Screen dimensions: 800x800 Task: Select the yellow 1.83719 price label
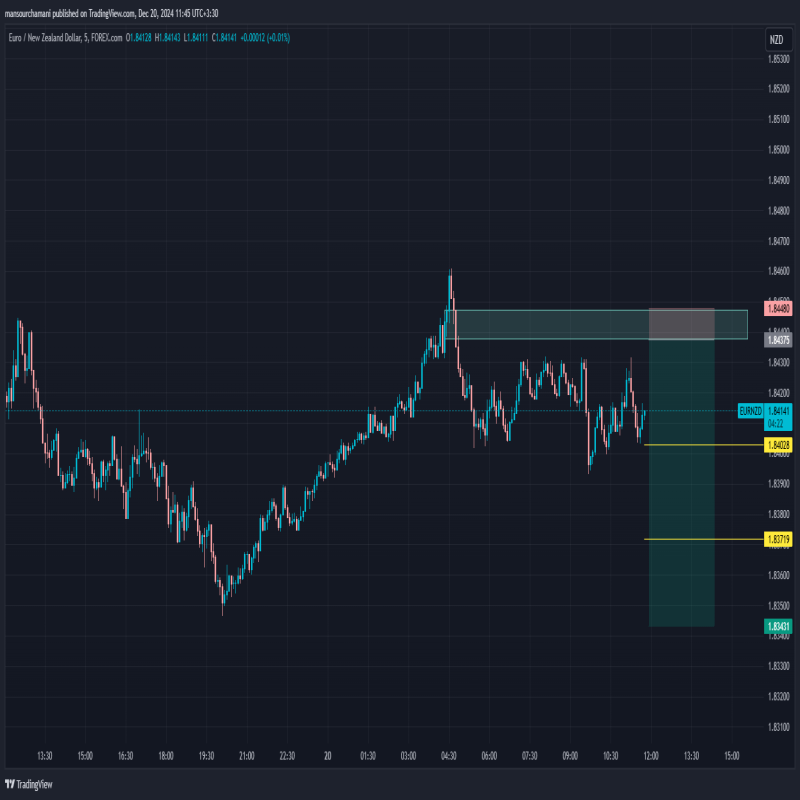coord(779,539)
